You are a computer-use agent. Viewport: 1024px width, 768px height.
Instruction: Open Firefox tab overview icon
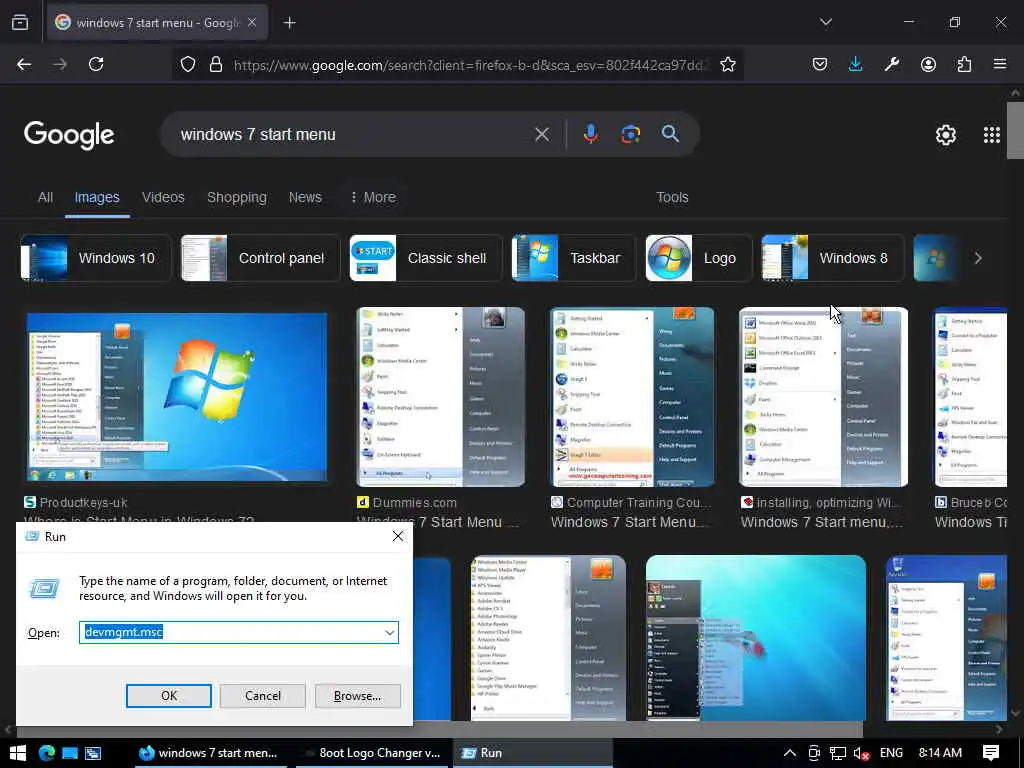(20, 22)
